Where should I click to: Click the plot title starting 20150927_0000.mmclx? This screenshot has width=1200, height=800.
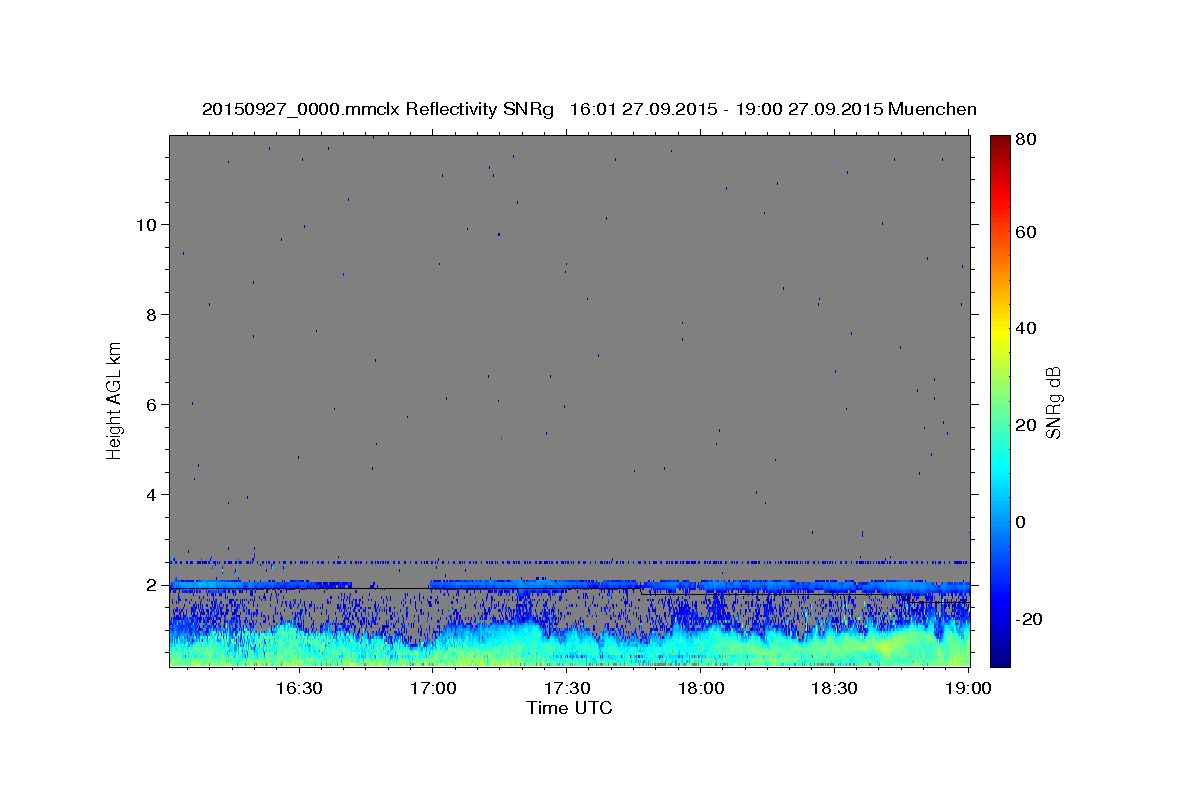pos(589,110)
